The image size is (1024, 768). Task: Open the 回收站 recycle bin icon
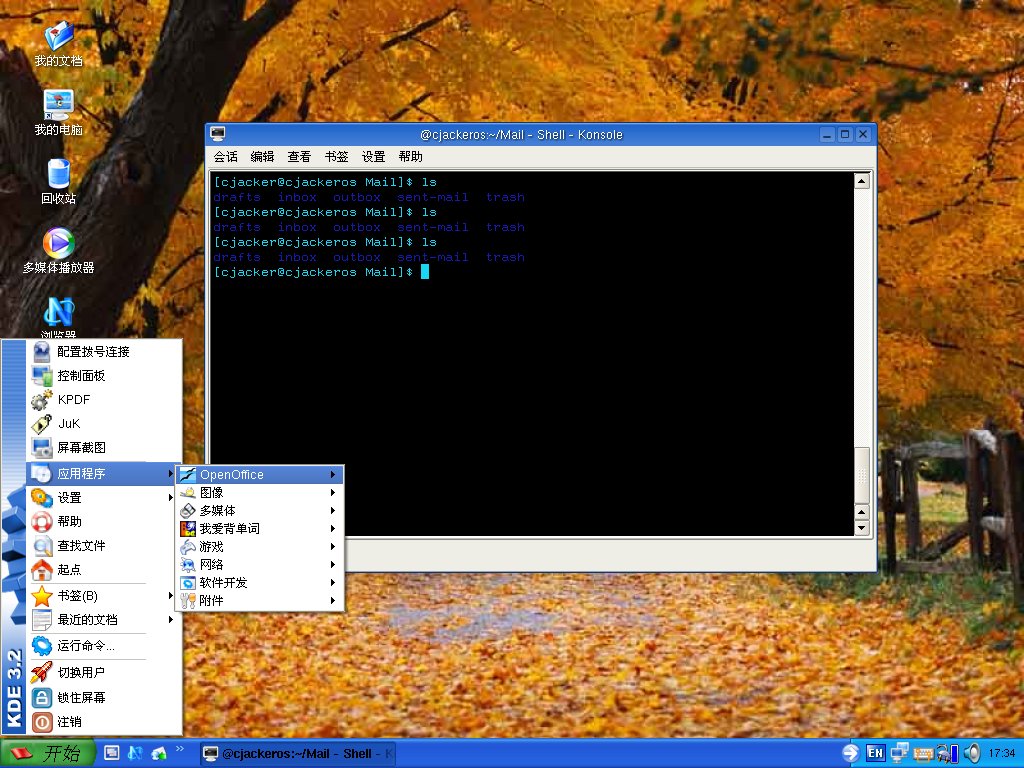58,181
